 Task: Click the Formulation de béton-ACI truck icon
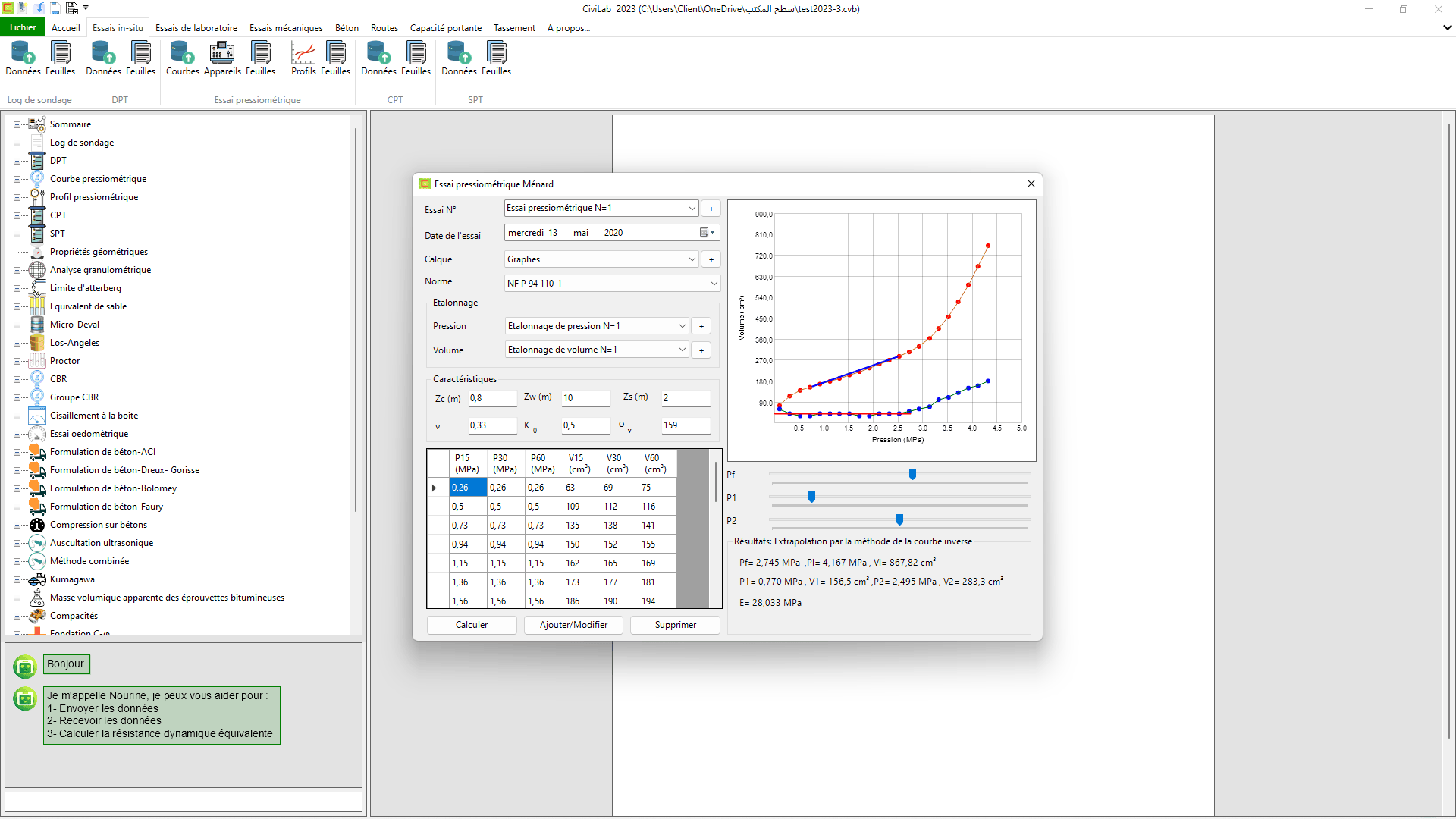point(37,452)
